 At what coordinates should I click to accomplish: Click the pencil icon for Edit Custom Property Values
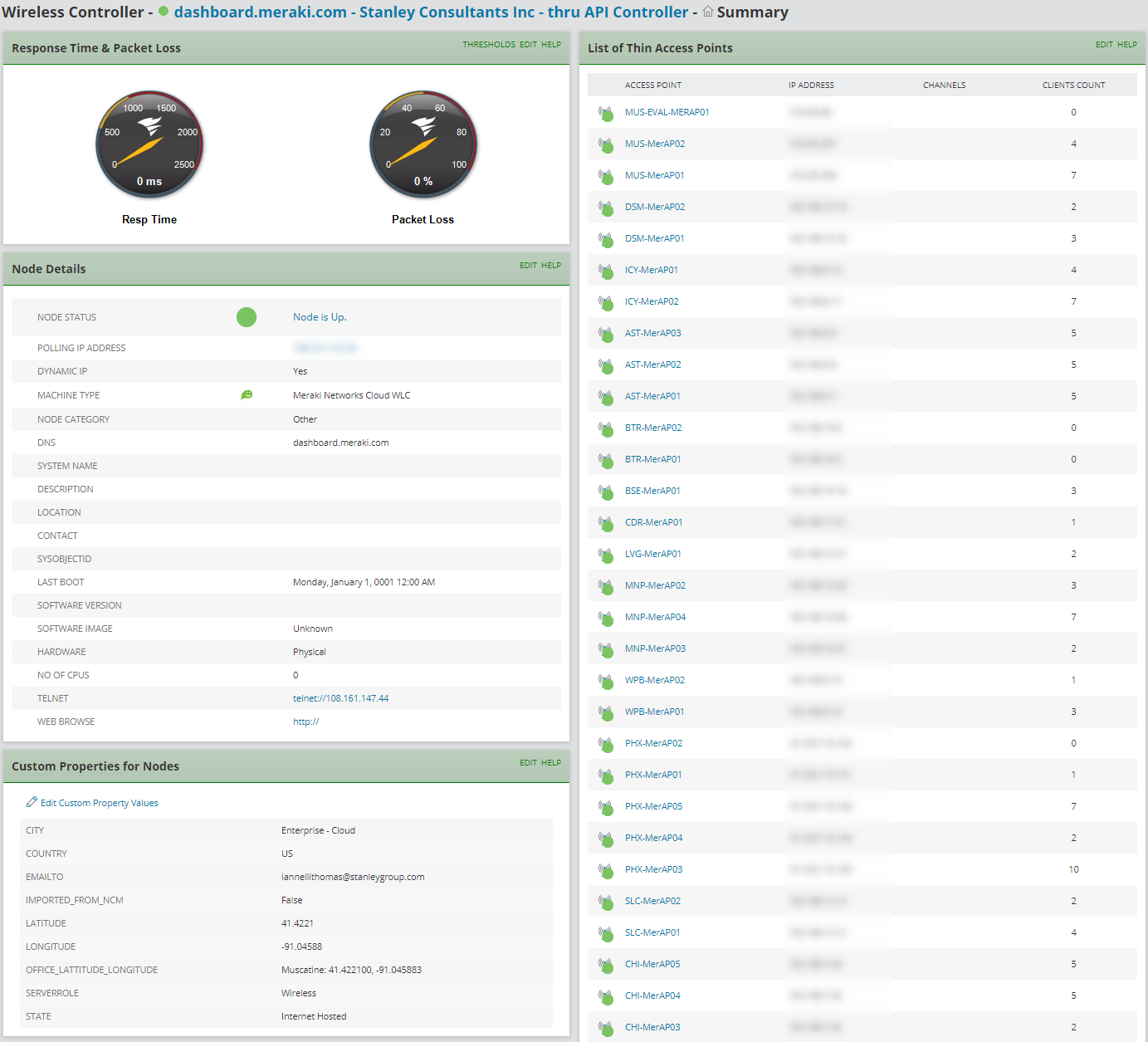click(32, 802)
